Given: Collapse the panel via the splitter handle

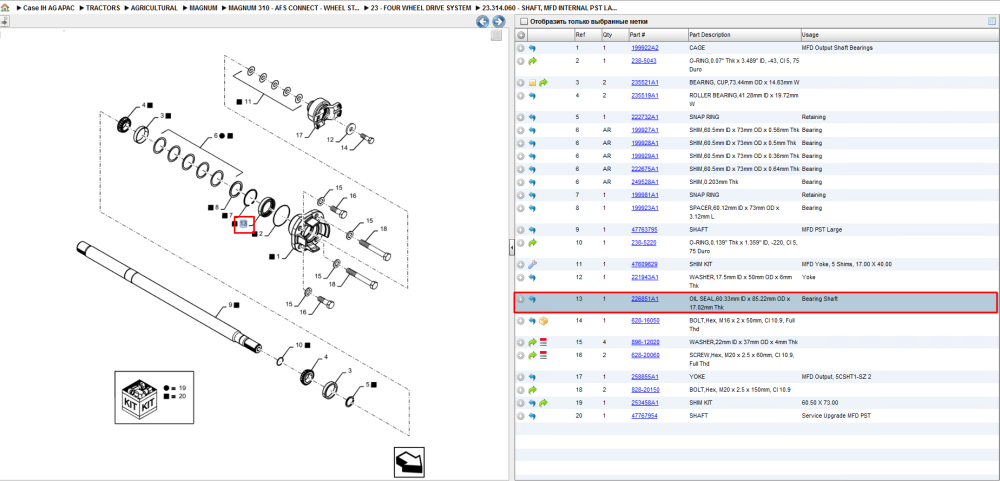Looking at the screenshot, I should (x=511, y=248).
